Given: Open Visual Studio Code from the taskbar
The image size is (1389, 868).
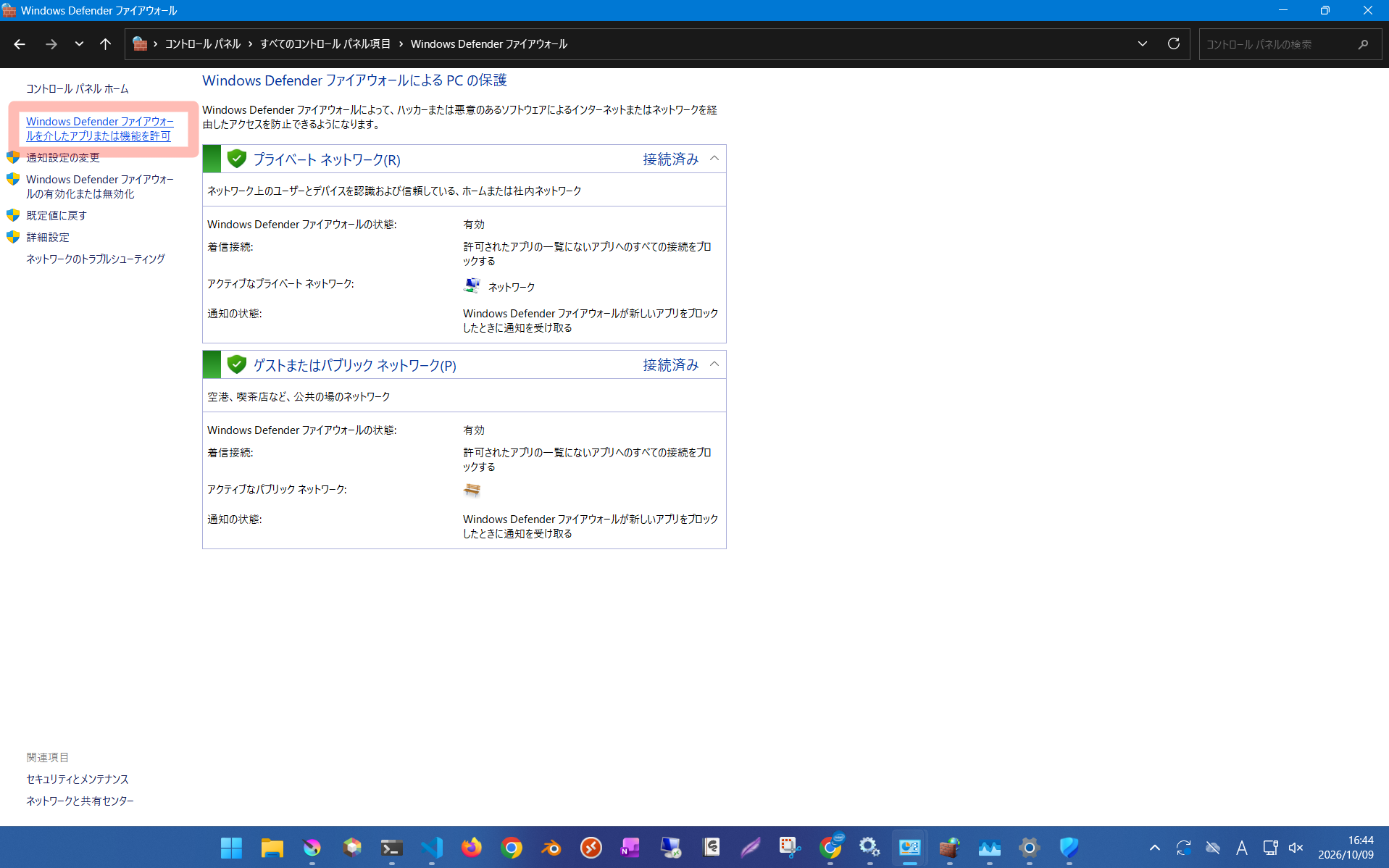Looking at the screenshot, I should click(431, 847).
